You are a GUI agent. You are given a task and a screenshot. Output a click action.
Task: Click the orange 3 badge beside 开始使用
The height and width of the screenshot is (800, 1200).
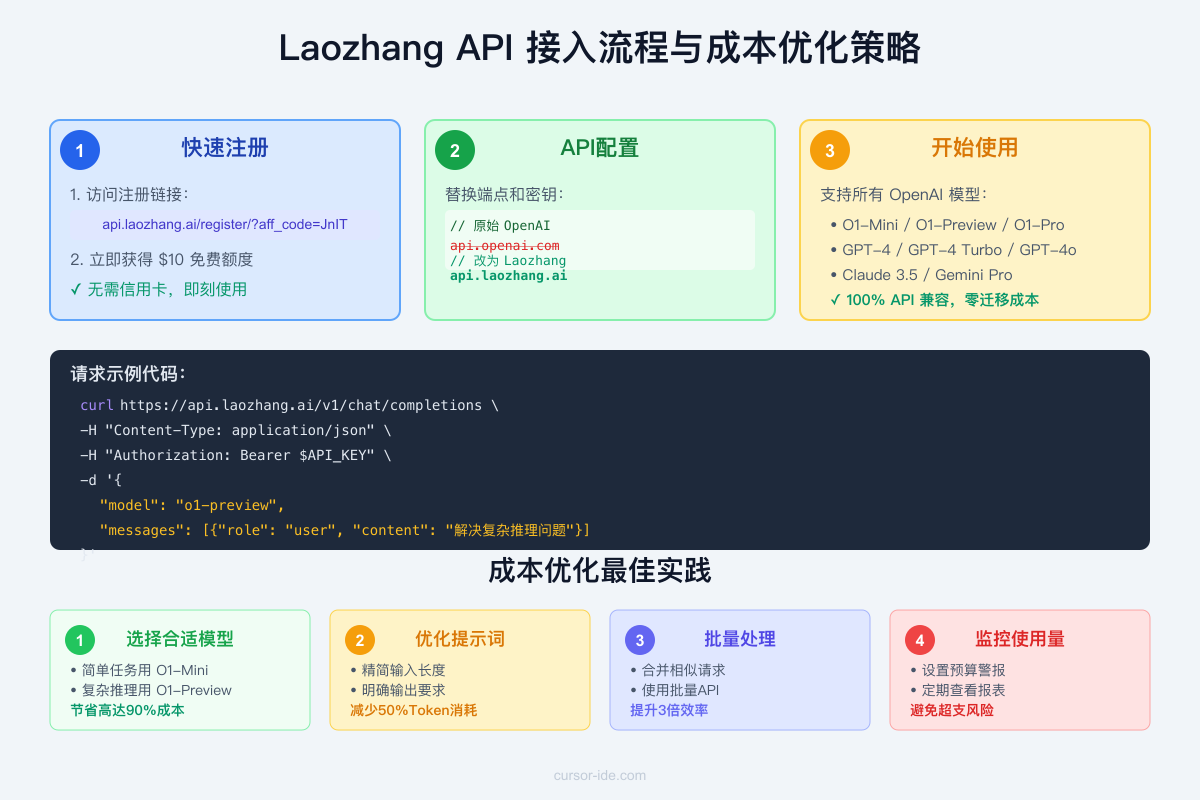[x=830, y=150]
